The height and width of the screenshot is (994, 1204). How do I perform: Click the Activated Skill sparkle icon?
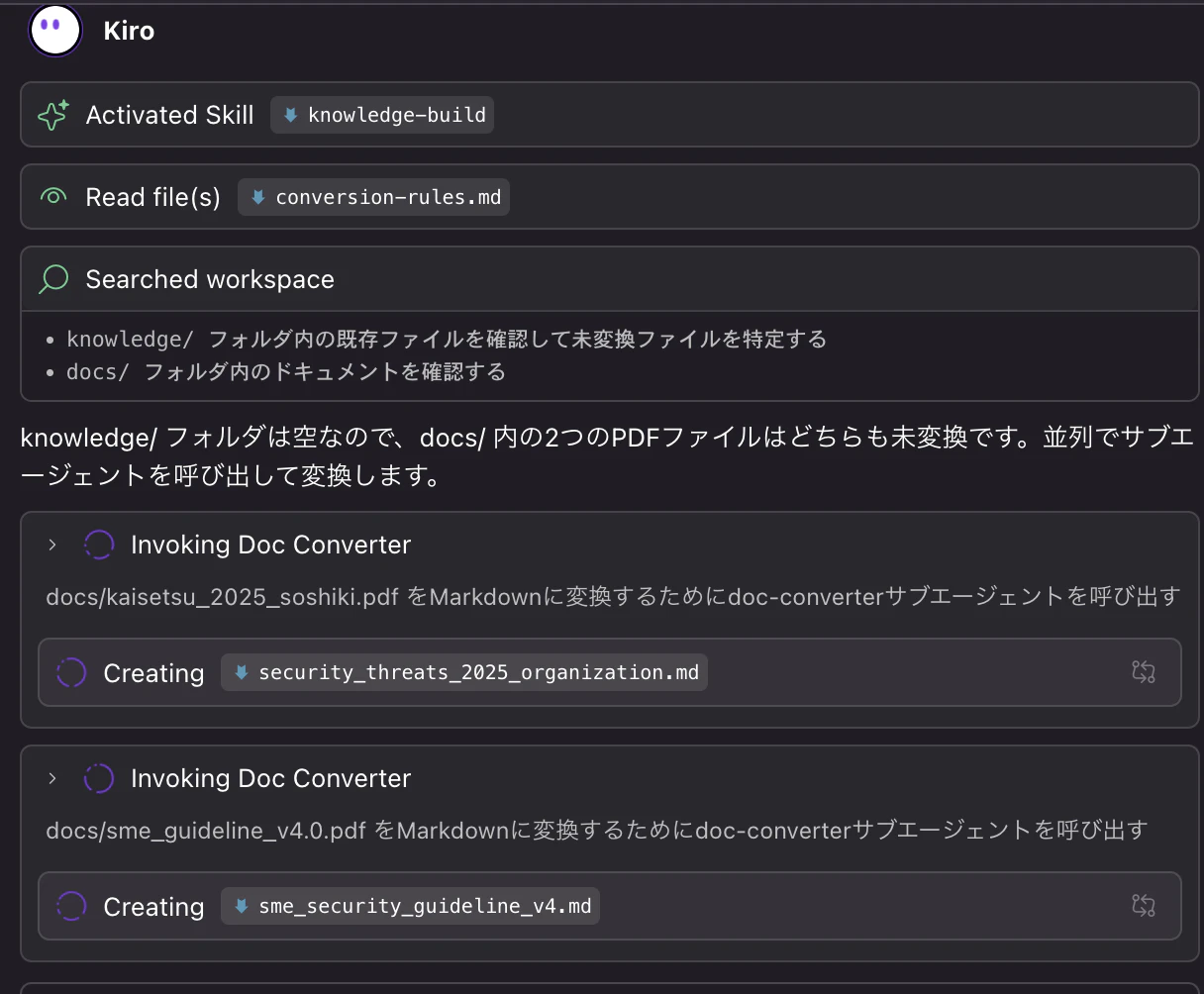pyautogui.click(x=52, y=115)
